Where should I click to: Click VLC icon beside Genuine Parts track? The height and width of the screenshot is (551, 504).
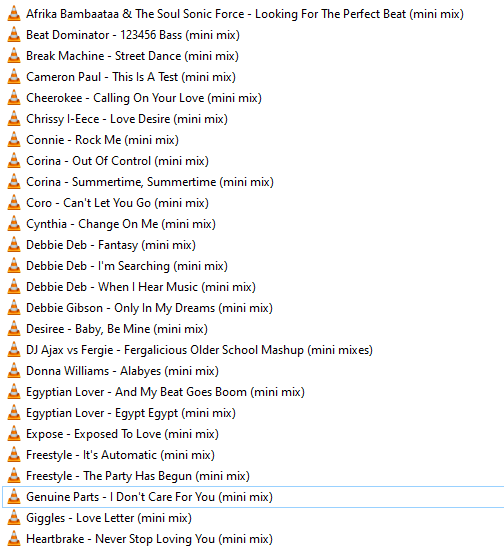[14, 497]
